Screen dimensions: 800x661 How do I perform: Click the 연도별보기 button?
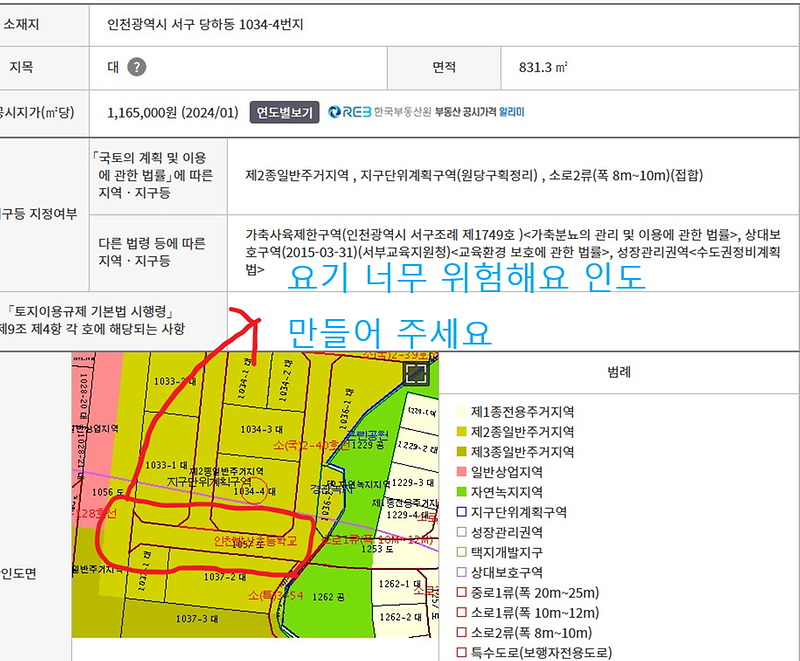286,112
